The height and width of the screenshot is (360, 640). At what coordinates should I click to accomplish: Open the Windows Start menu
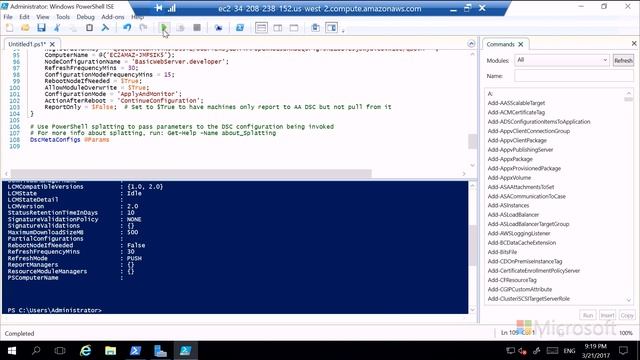click(12, 351)
